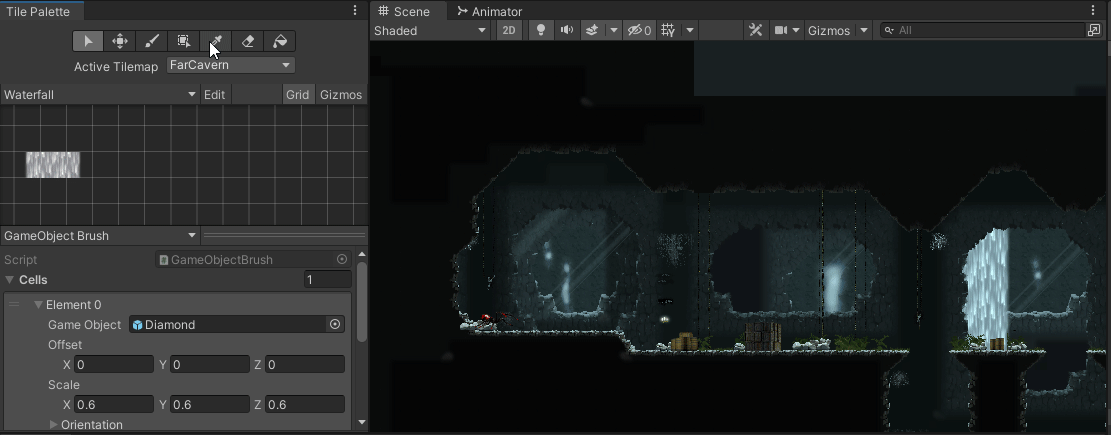
Task: Open the component tools wrench icon
Action: (x=755, y=30)
